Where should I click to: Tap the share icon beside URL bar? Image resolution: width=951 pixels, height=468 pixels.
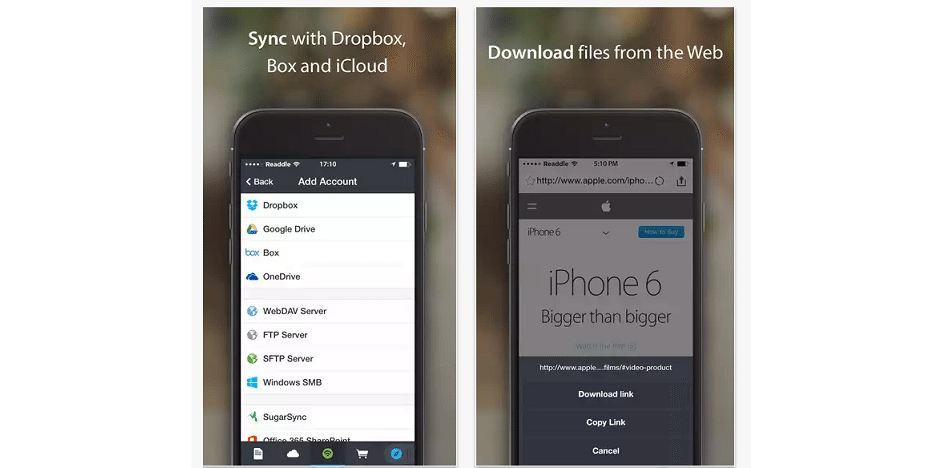[681, 181]
